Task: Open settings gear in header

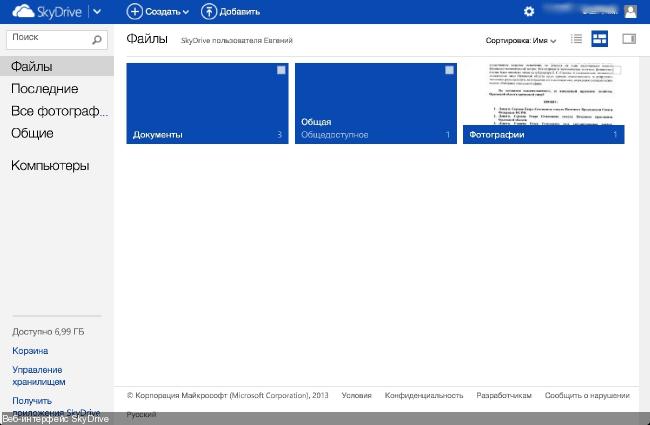Action: tap(529, 12)
